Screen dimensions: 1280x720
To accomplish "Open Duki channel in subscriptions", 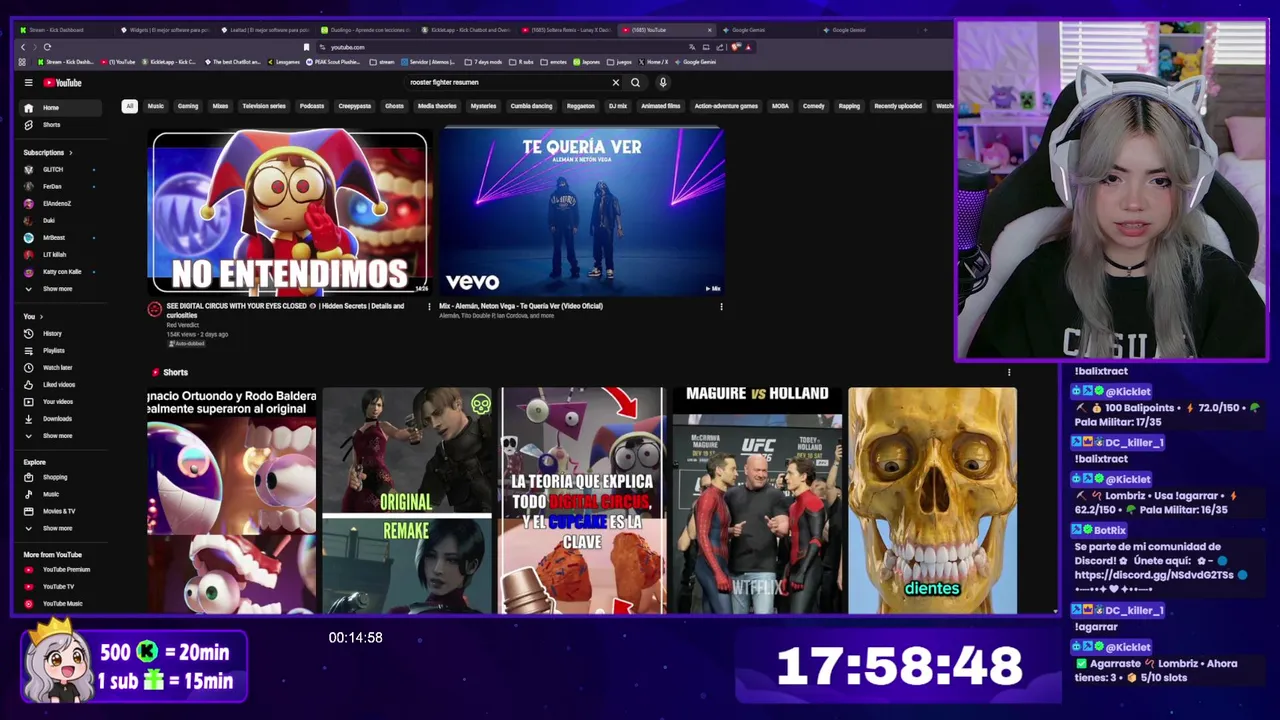I will pos(62,221).
